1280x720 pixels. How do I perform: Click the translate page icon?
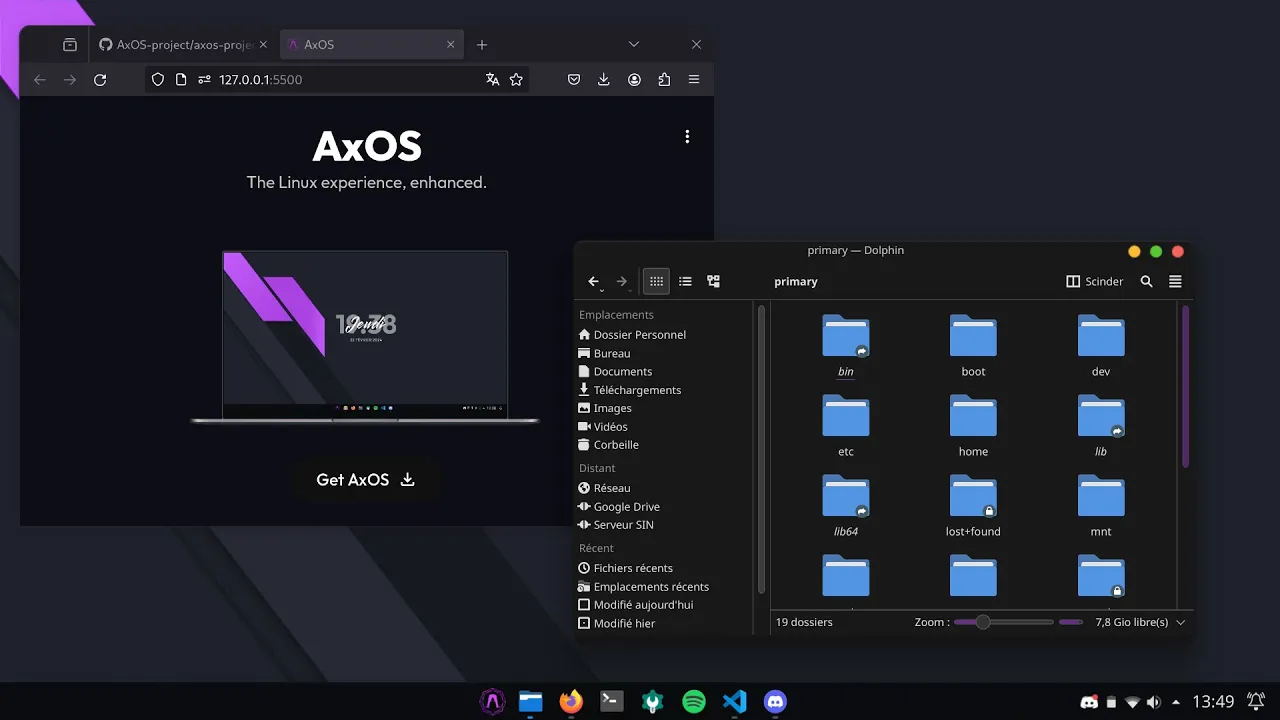492,80
